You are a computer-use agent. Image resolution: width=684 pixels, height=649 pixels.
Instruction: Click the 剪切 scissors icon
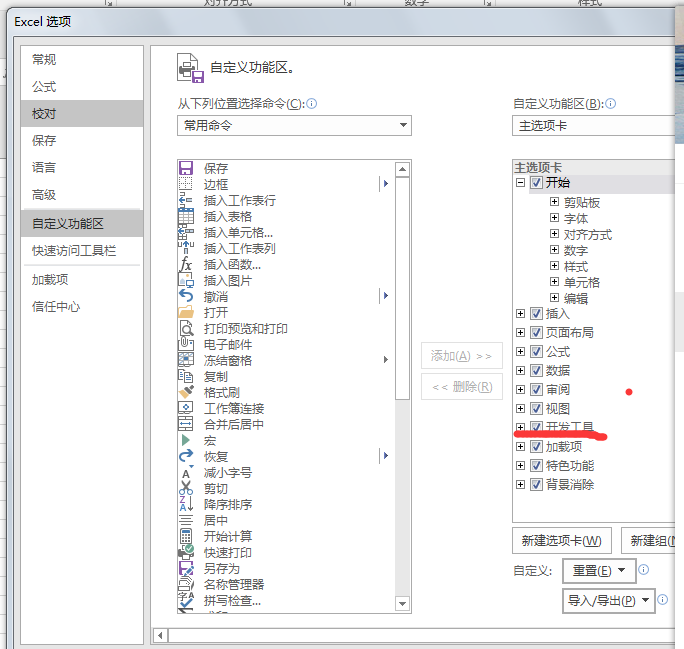click(186, 488)
